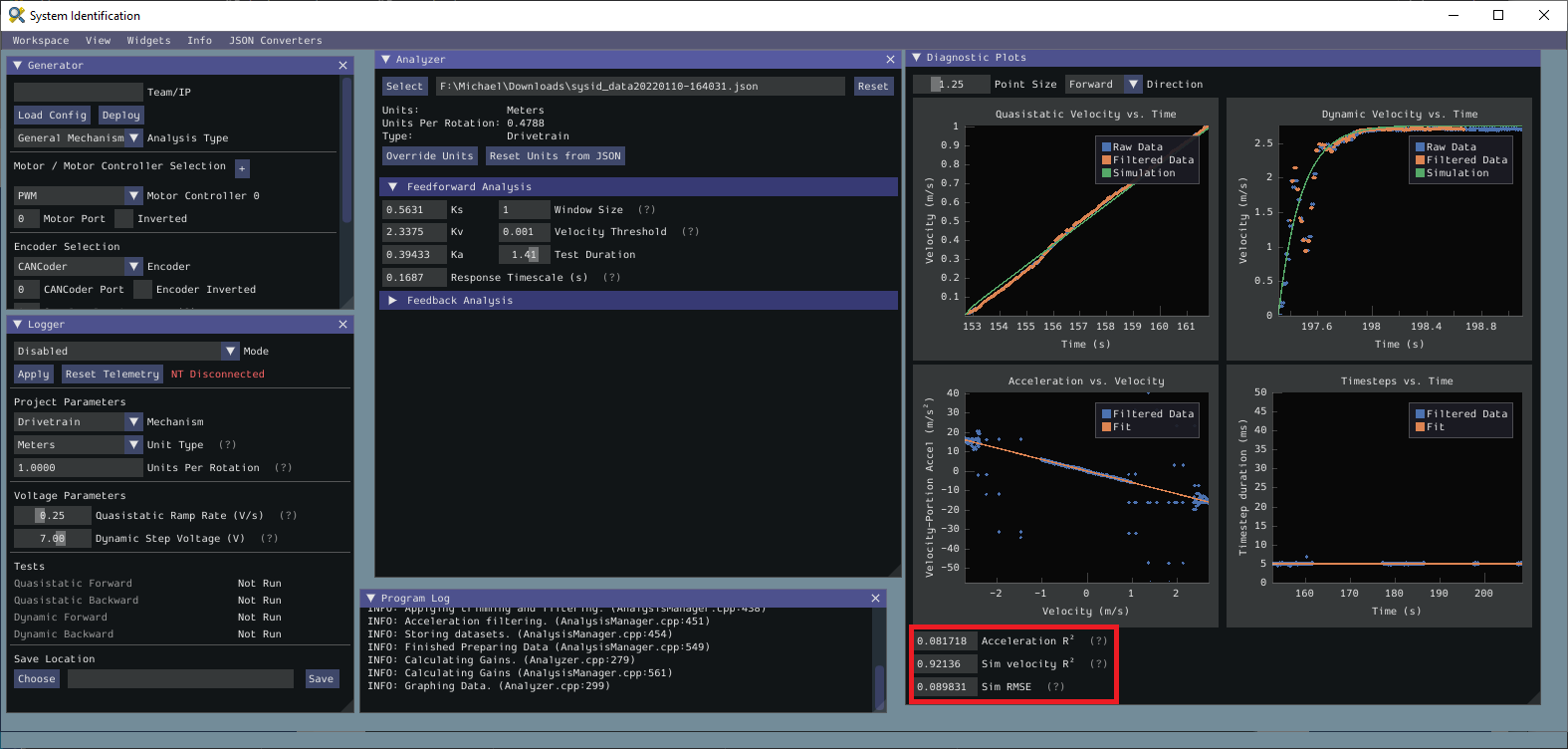Image resolution: width=1568 pixels, height=749 pixels.
Task: Click the Save button
Action: [321, 679]
